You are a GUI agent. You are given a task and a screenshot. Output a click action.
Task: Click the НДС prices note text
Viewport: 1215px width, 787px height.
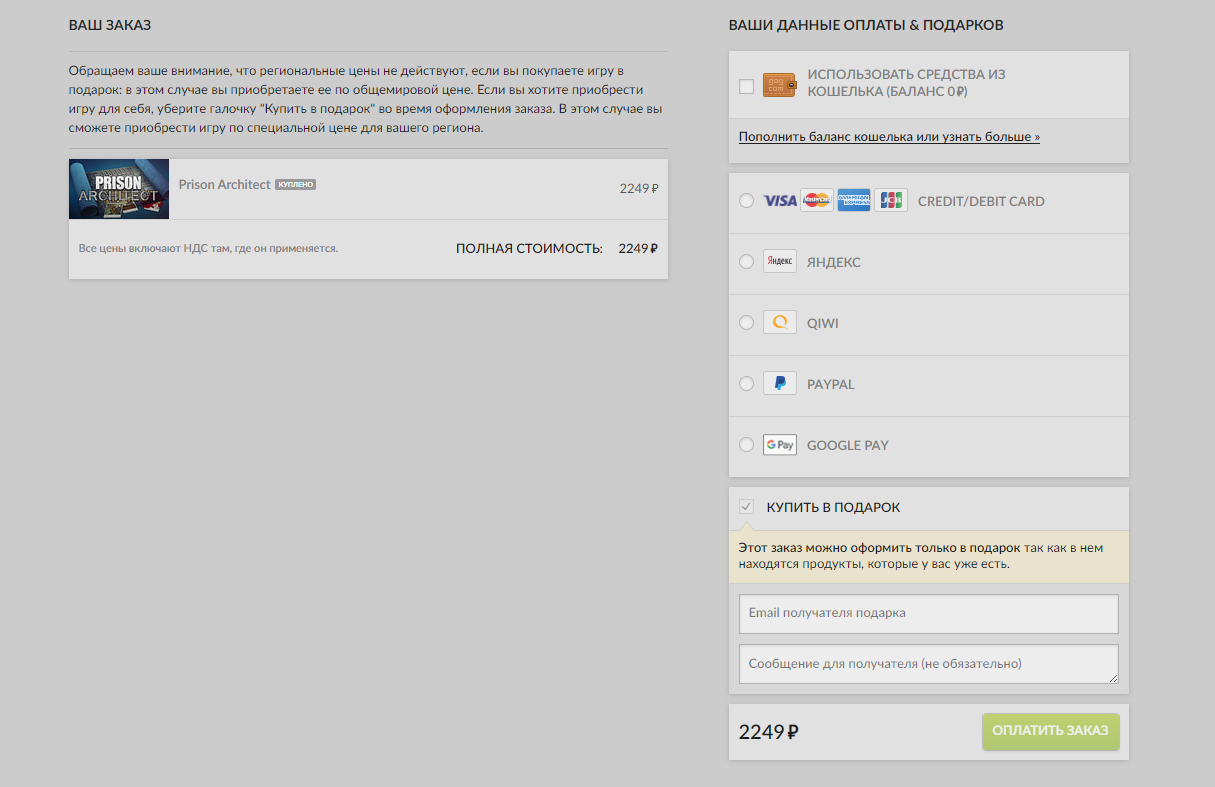[x=208, y=248]
